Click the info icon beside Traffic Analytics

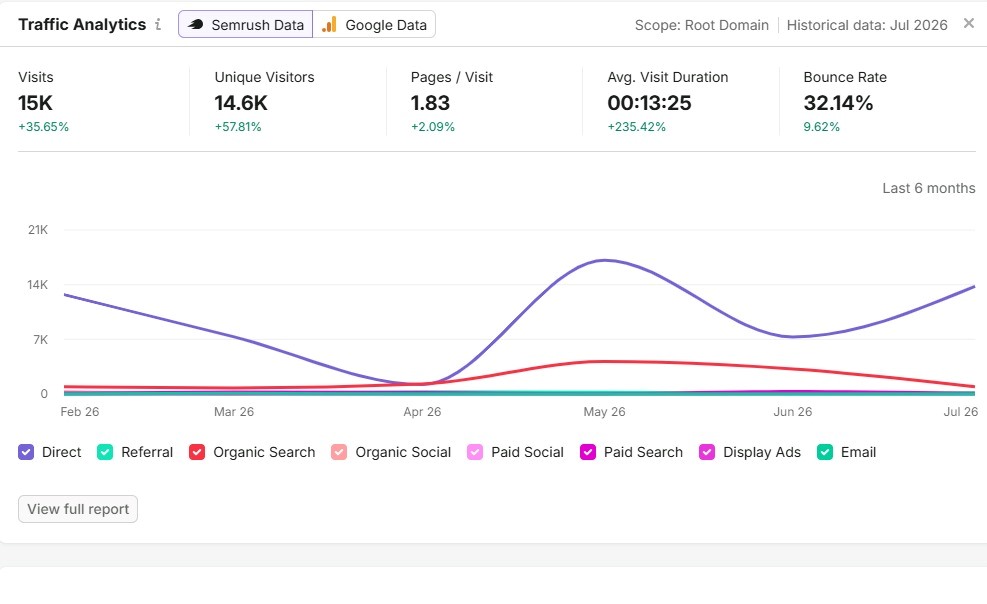158,25
